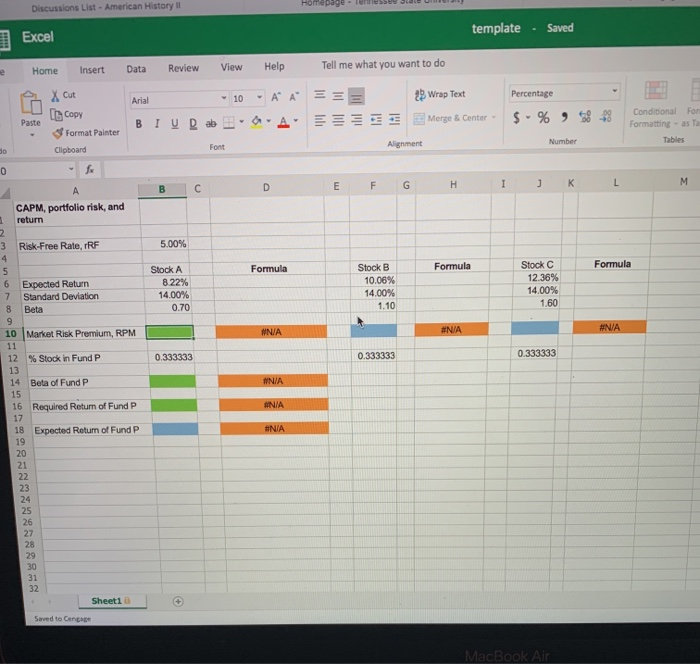Click 'Tell me what you want to do' box
Image resolution: width=700 pixels, height=664 pixels.
pyautogui.click(x=383, y=64)
